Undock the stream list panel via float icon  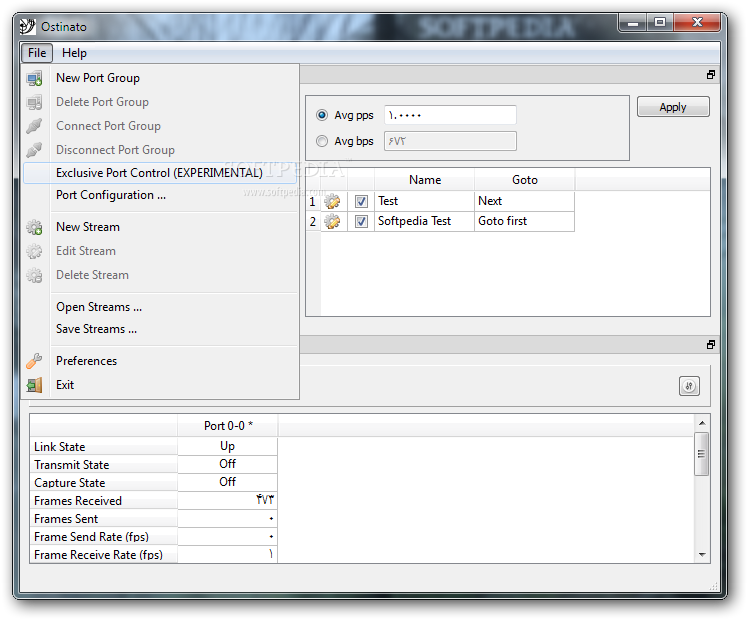coord(711,75)
